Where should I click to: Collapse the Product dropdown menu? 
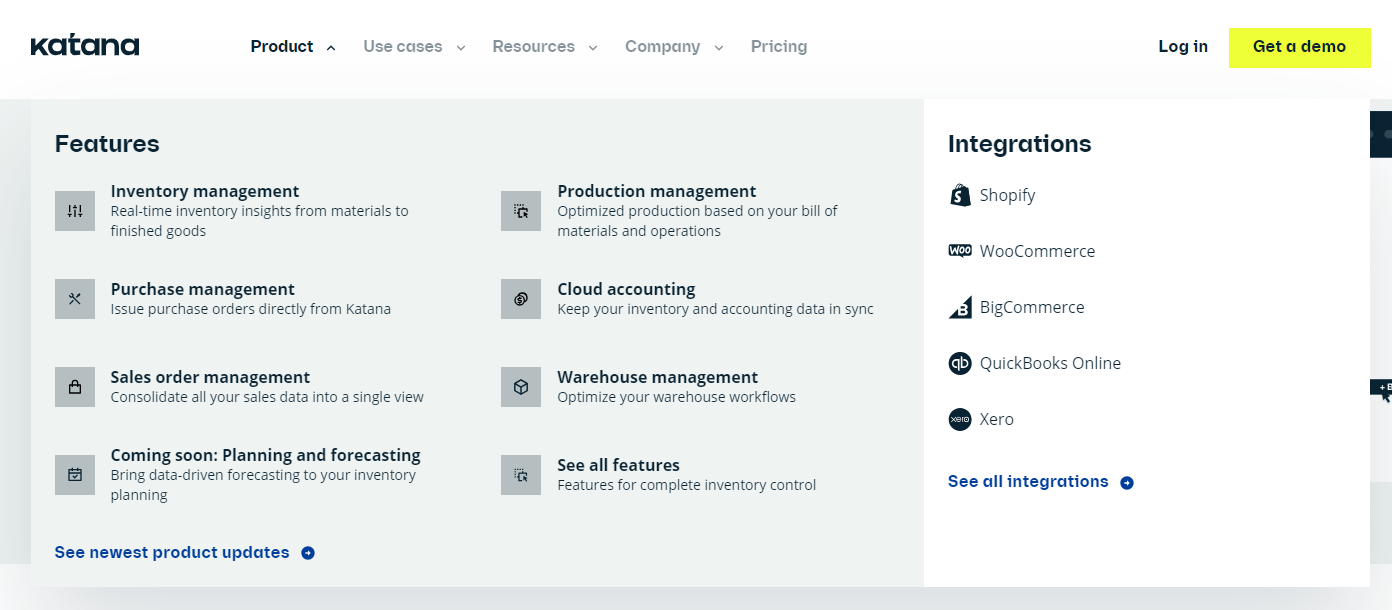tap(292, 47)
